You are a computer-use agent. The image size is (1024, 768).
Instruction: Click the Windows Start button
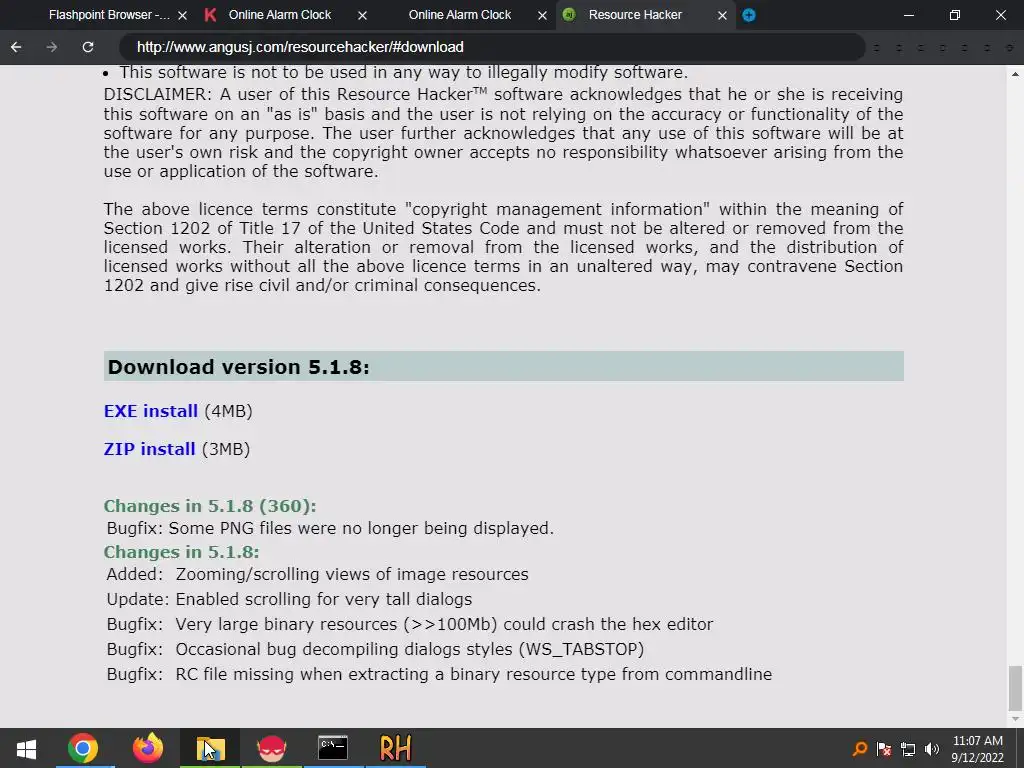point(26,748)
